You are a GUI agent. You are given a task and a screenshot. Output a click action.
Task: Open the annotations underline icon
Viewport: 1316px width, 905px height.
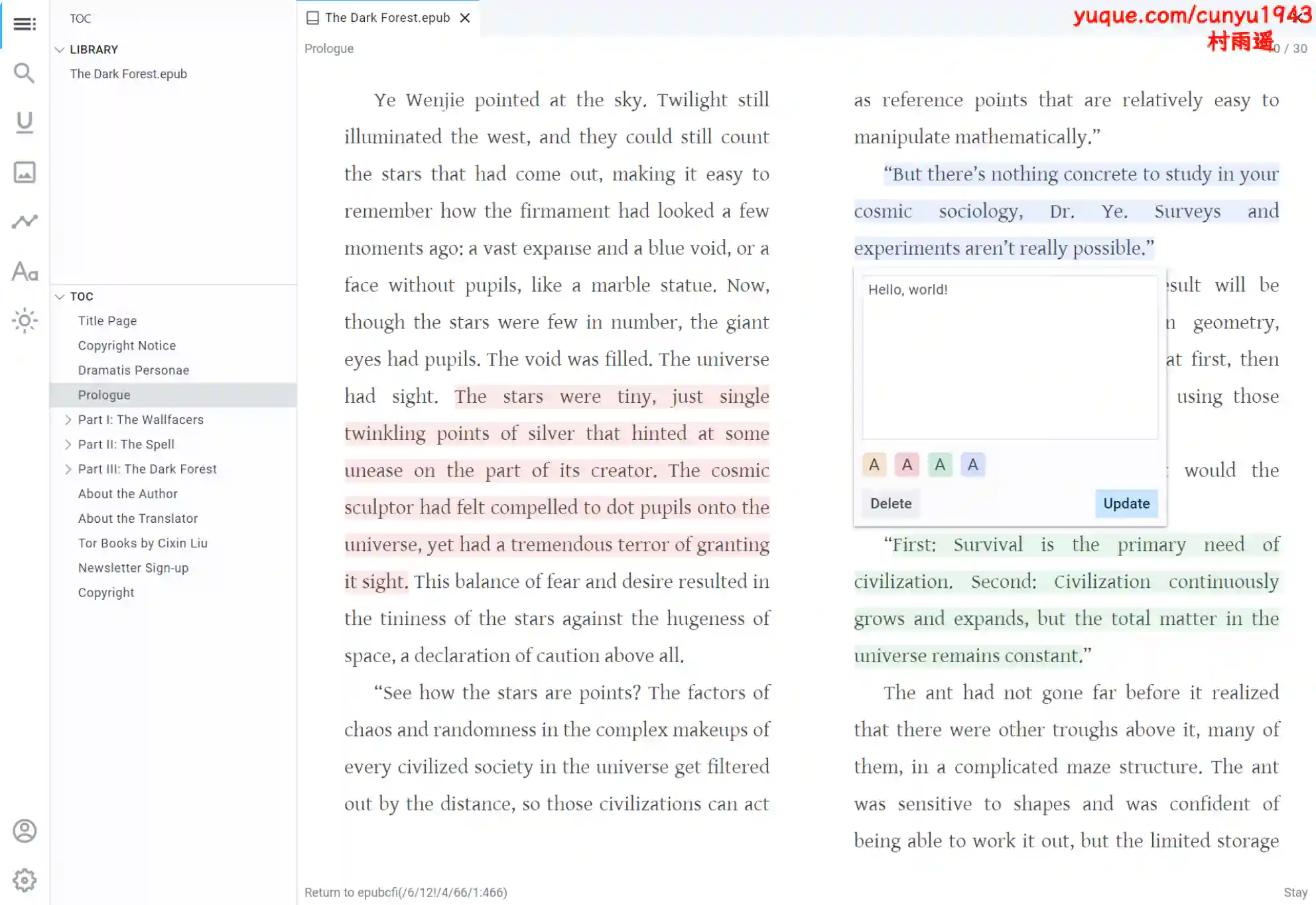25,123
